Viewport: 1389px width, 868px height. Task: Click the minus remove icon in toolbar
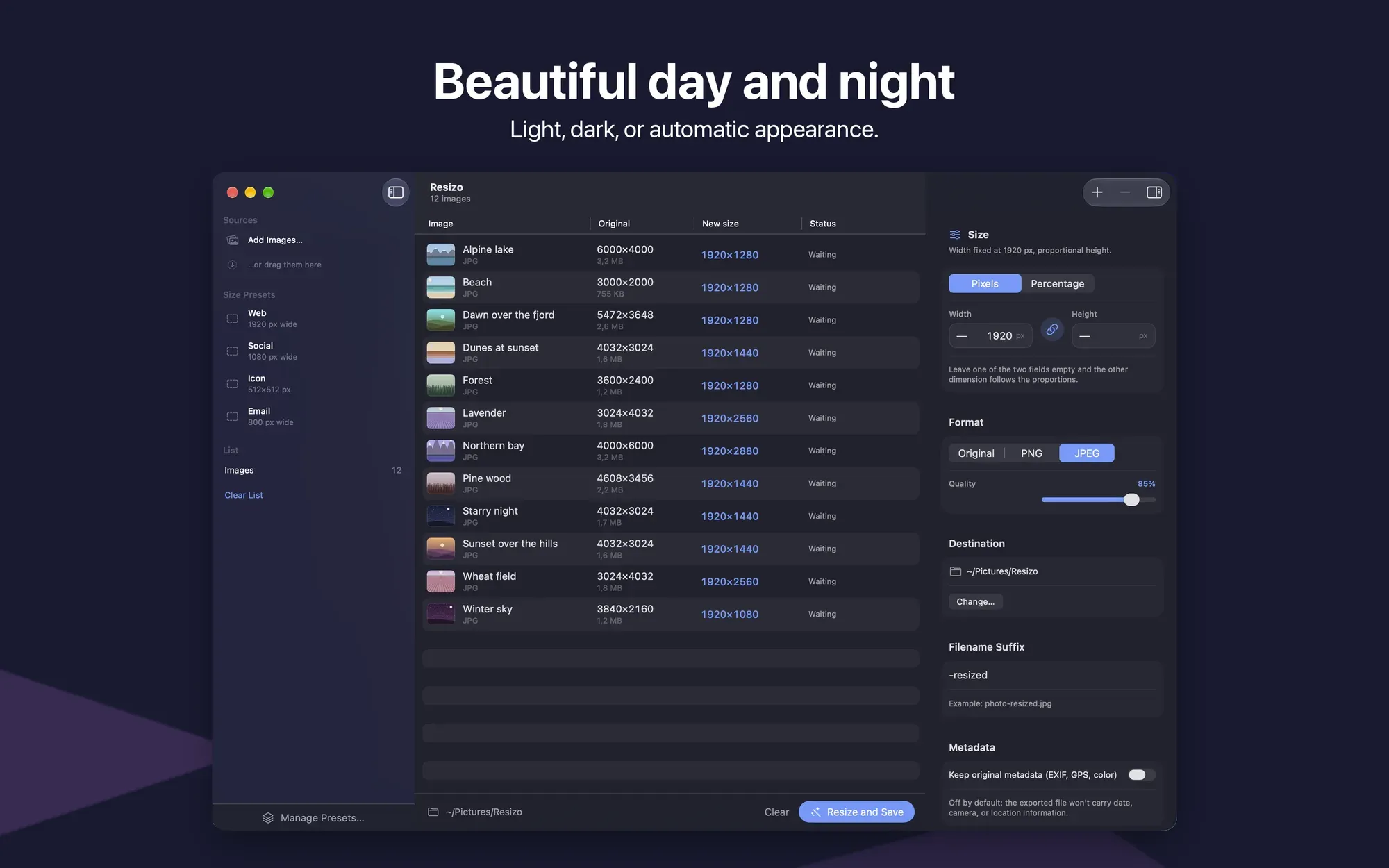[x=1125, y=192]
